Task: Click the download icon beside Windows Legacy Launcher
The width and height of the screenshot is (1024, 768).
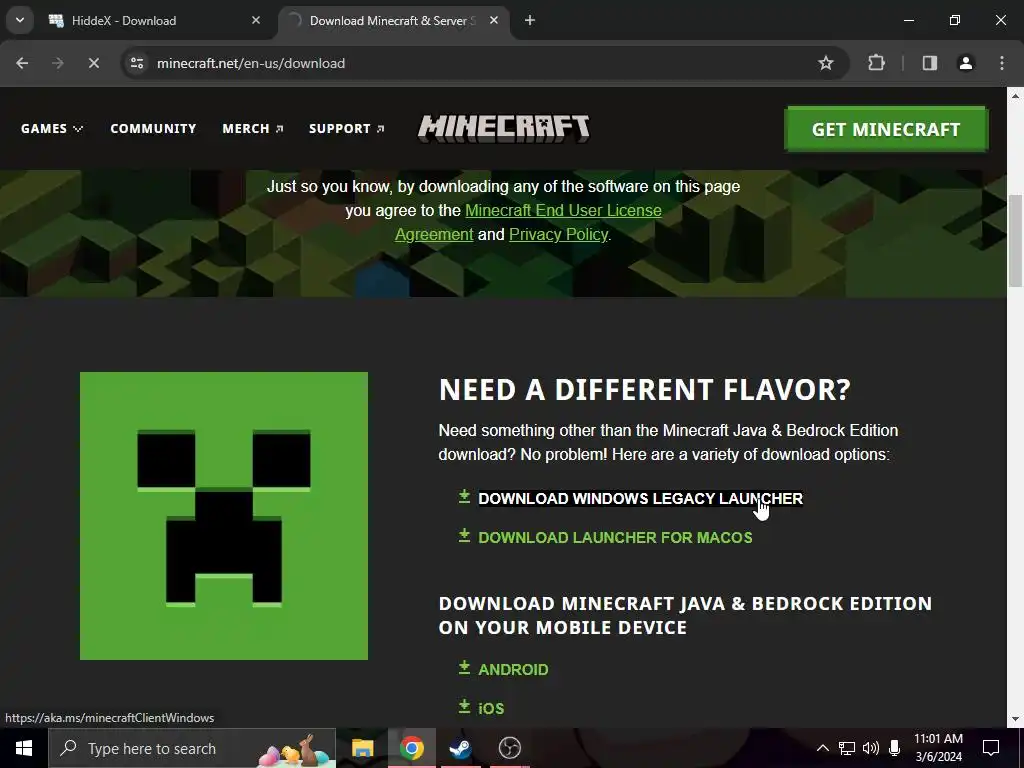Action: 464,497
